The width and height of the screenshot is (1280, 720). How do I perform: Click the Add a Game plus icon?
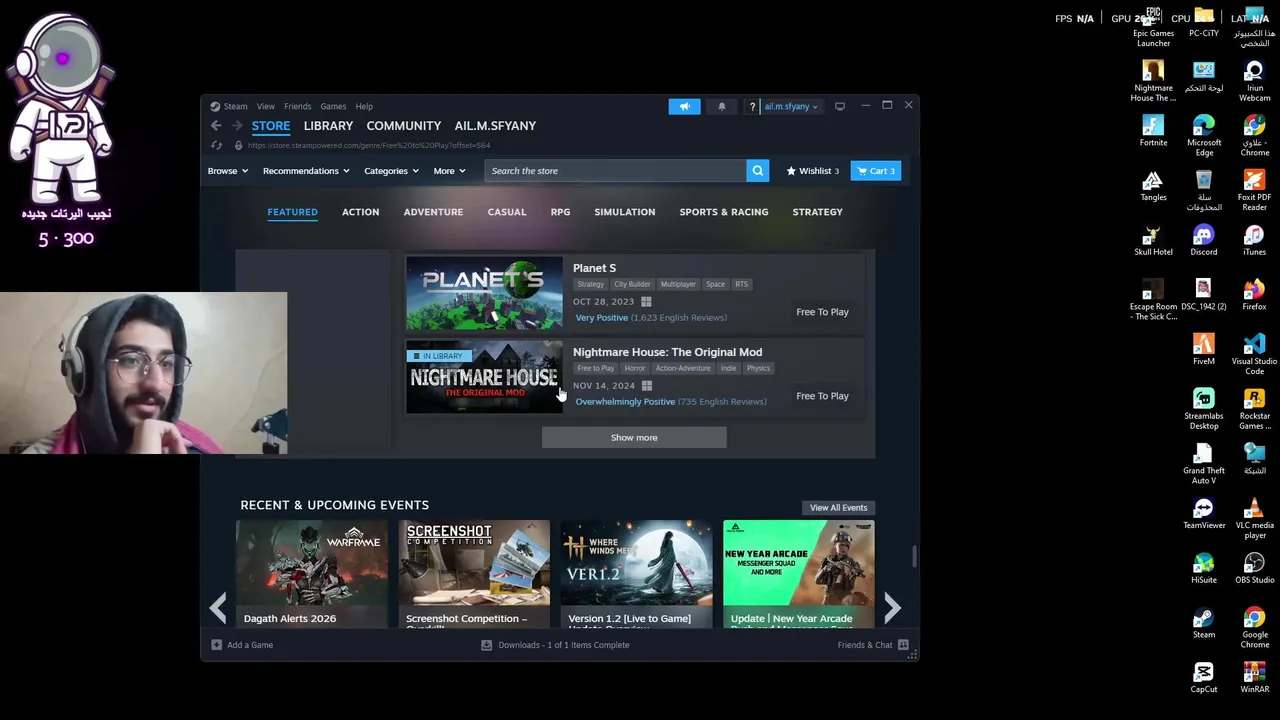click(216, 645)
